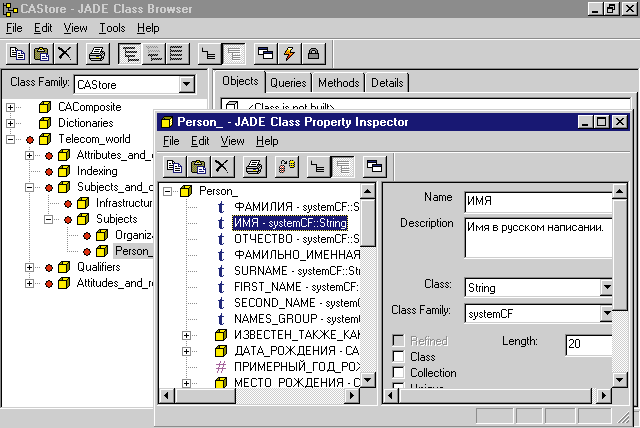Collapse the Subjects tree node
This screenshot has width=640, height=428.
coord(48,220)
